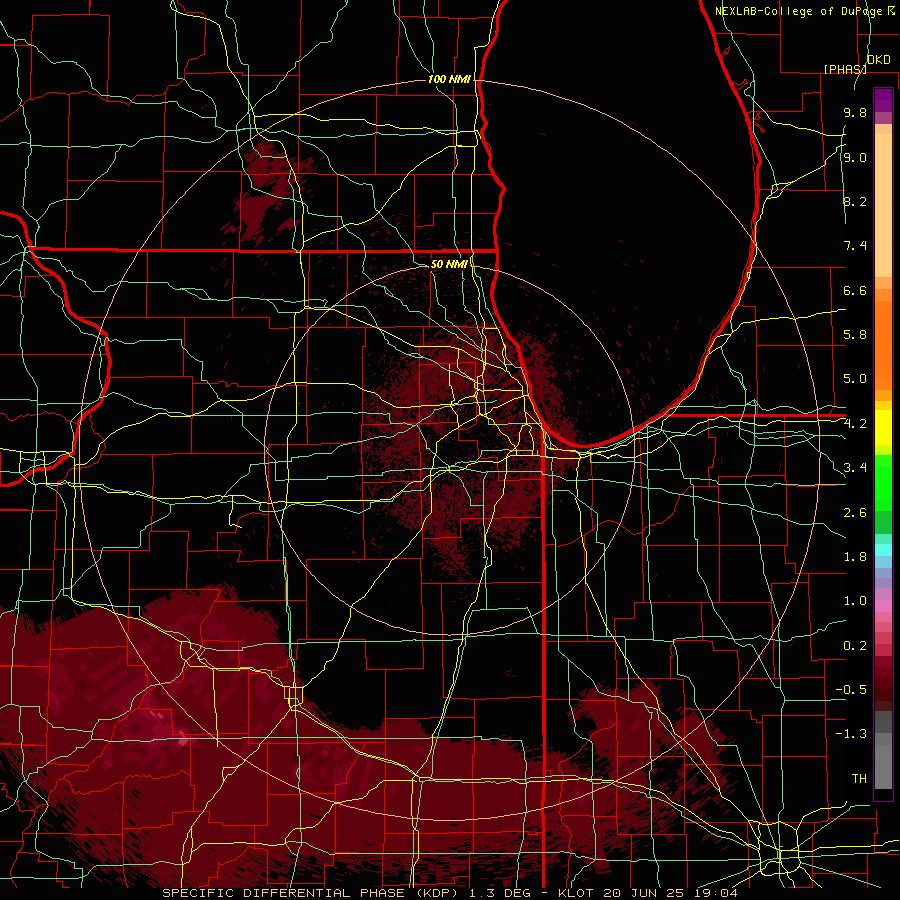Click the 50 NMI range ring label
The height and width of the screenshot is (900, 900).
tap(449, 264)
